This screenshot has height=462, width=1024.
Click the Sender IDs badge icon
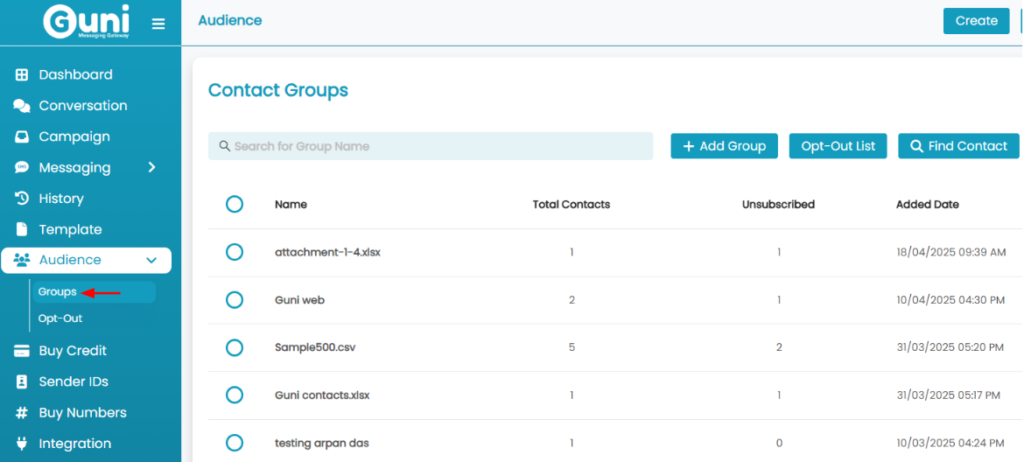click(x=22, y=382)
